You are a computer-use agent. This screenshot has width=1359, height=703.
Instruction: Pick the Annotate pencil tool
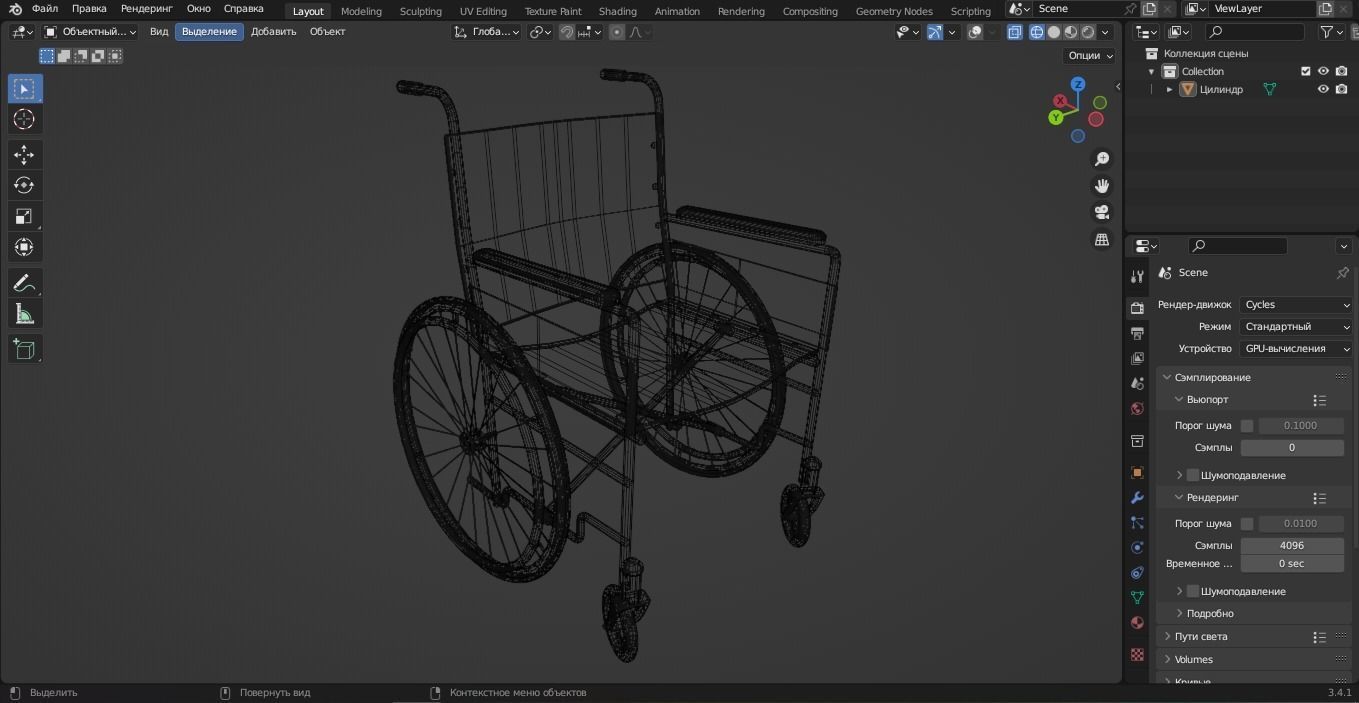[25, 283]
